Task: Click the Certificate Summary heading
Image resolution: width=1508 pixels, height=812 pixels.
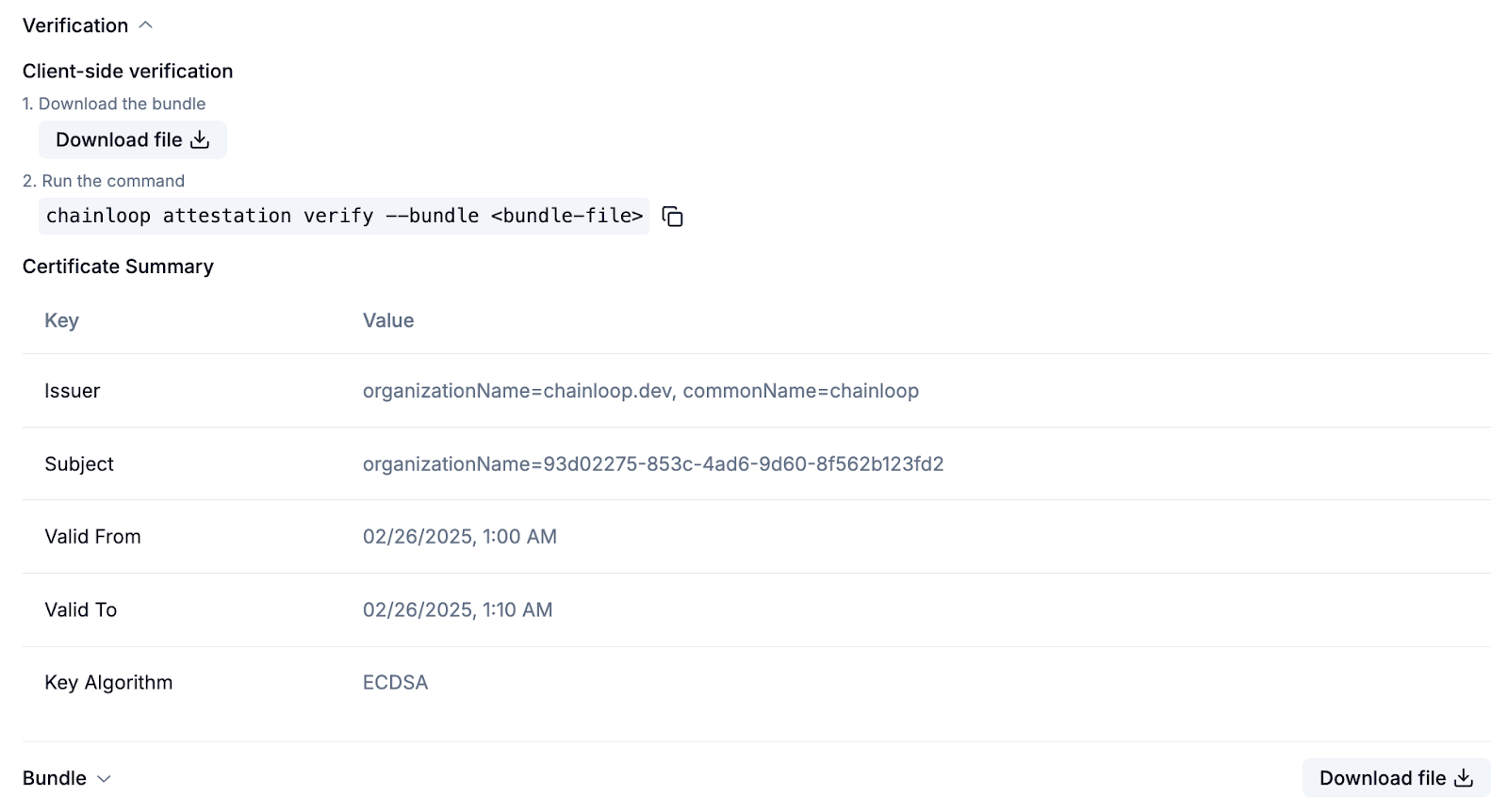Action: coord(118,267)
